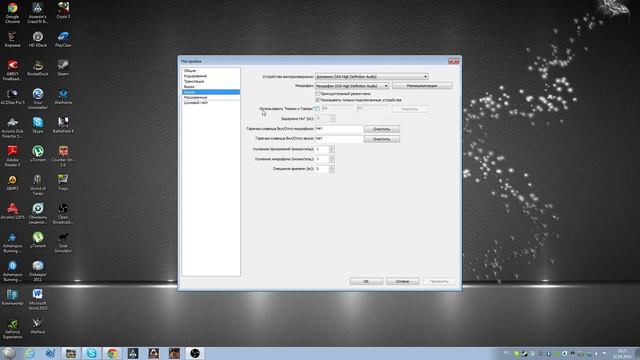The height and width of the screenshot is (360, 640).
Task: Select the Общие settings category
Action: click(x=211, y=71)
